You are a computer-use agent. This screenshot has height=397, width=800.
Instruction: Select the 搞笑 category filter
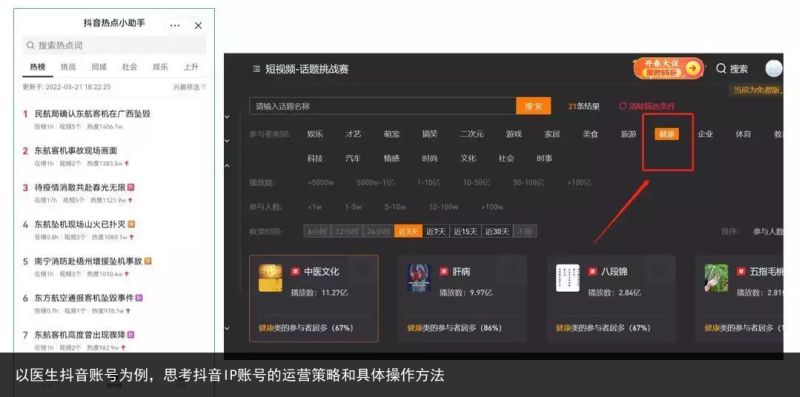[x=430, y=134]
